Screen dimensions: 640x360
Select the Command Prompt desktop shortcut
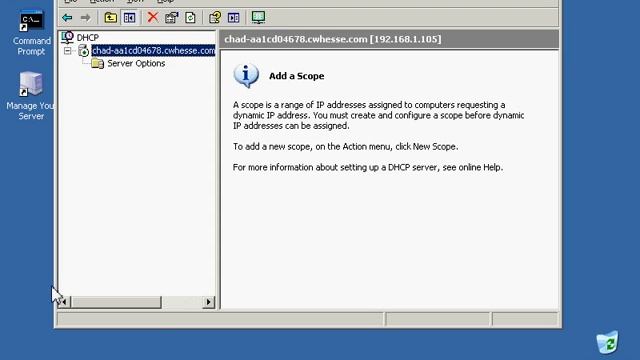pos(31,33)
